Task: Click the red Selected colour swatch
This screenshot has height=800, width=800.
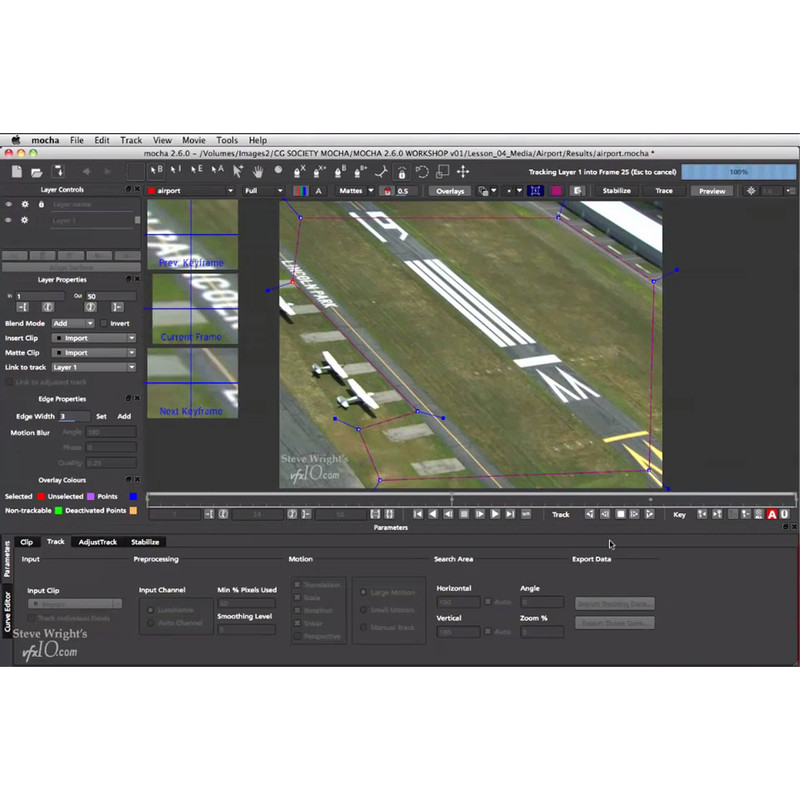Action: click(x=40, y=496)
